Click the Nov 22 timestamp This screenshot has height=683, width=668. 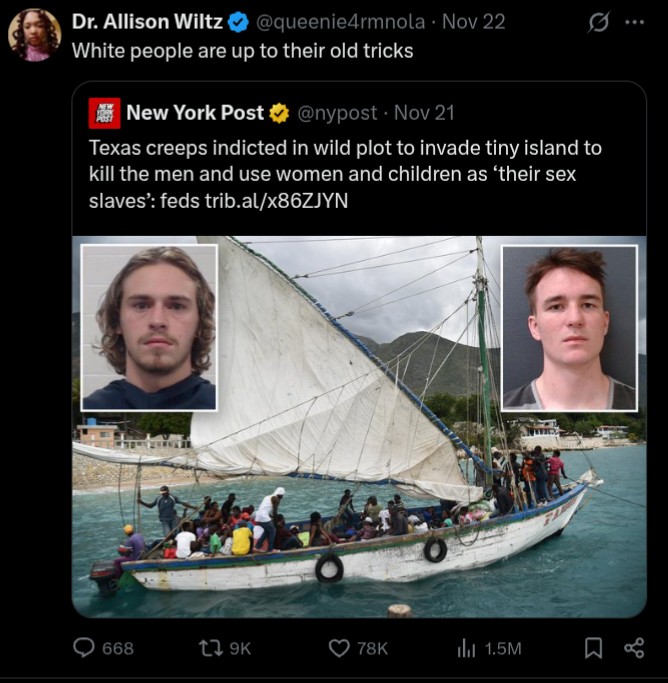[473, 22]
